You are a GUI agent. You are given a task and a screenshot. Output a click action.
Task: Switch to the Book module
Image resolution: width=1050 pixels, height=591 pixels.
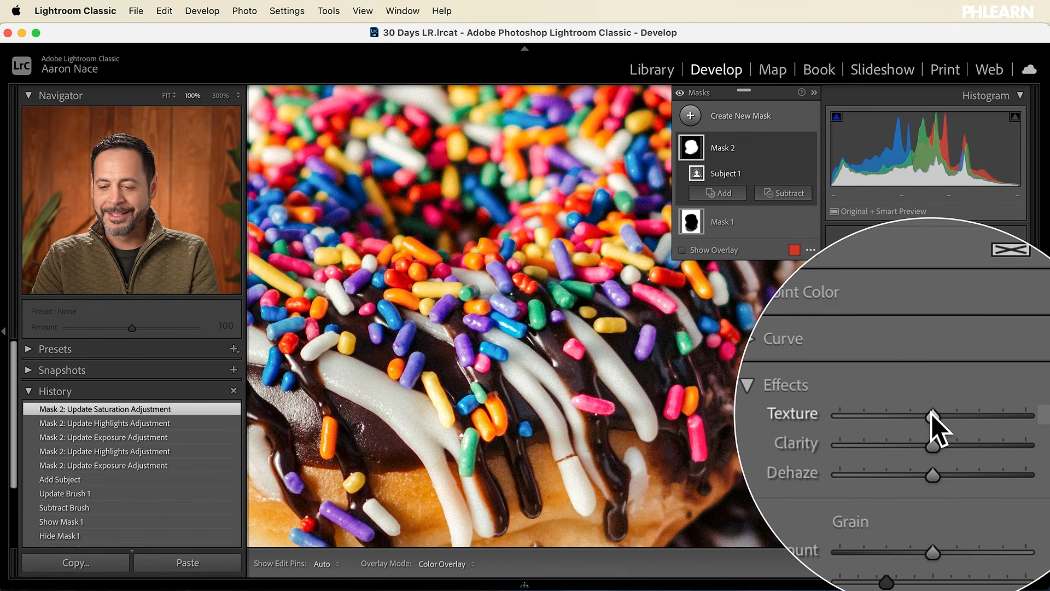pyautogui.click(x=818, y=70)
